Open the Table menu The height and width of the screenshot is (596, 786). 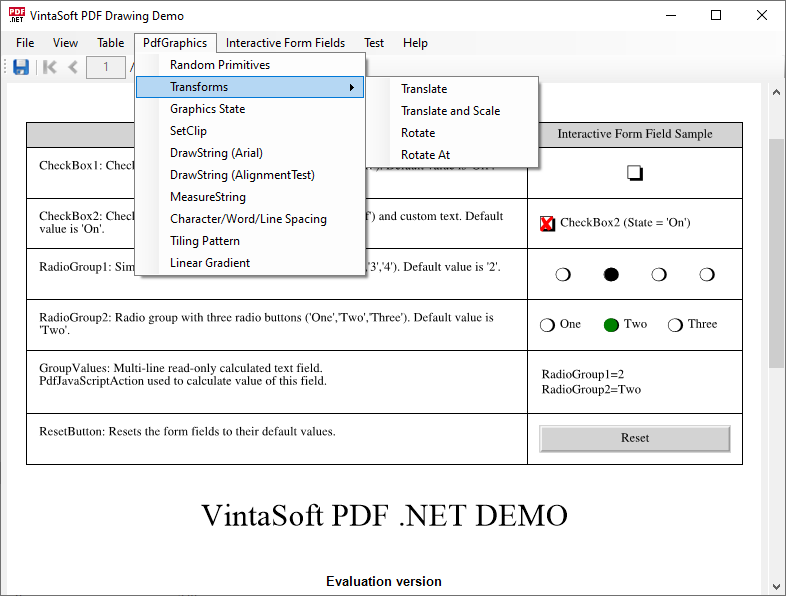tap(110, 43)
